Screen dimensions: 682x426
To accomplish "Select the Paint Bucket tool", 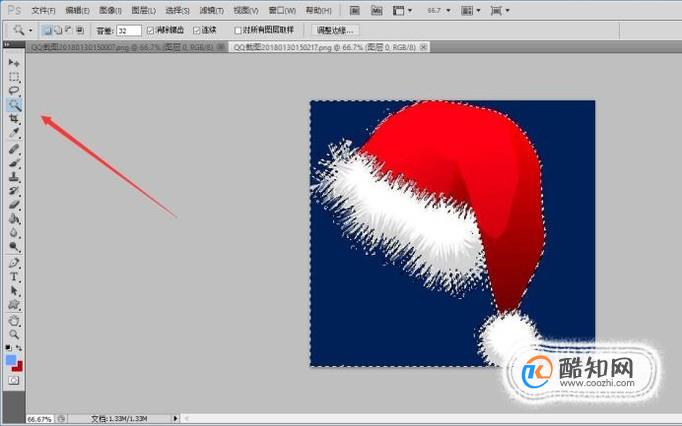I will point(14,218).
